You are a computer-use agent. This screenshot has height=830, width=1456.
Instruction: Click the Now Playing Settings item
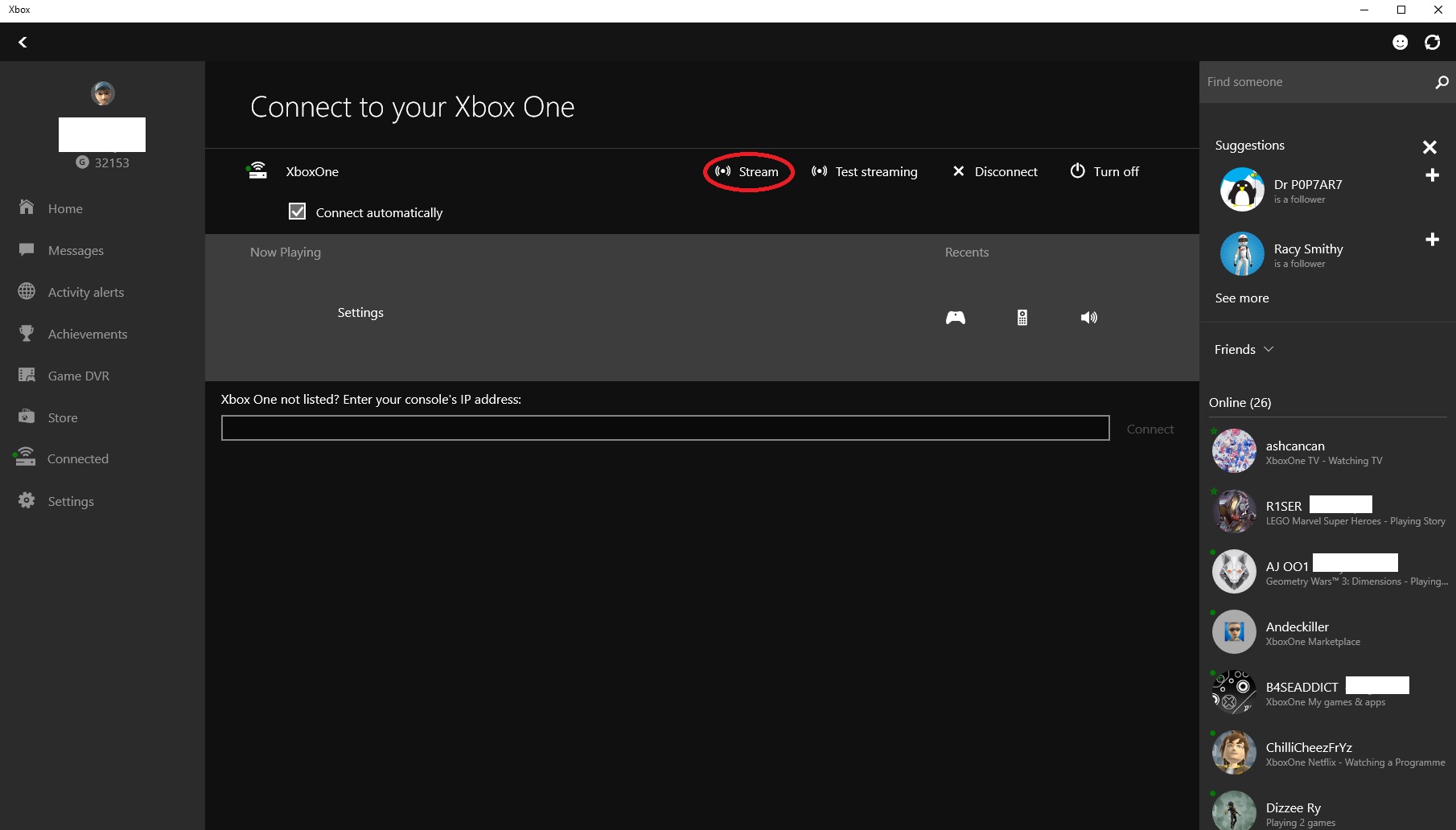click(x=360, y=312)
